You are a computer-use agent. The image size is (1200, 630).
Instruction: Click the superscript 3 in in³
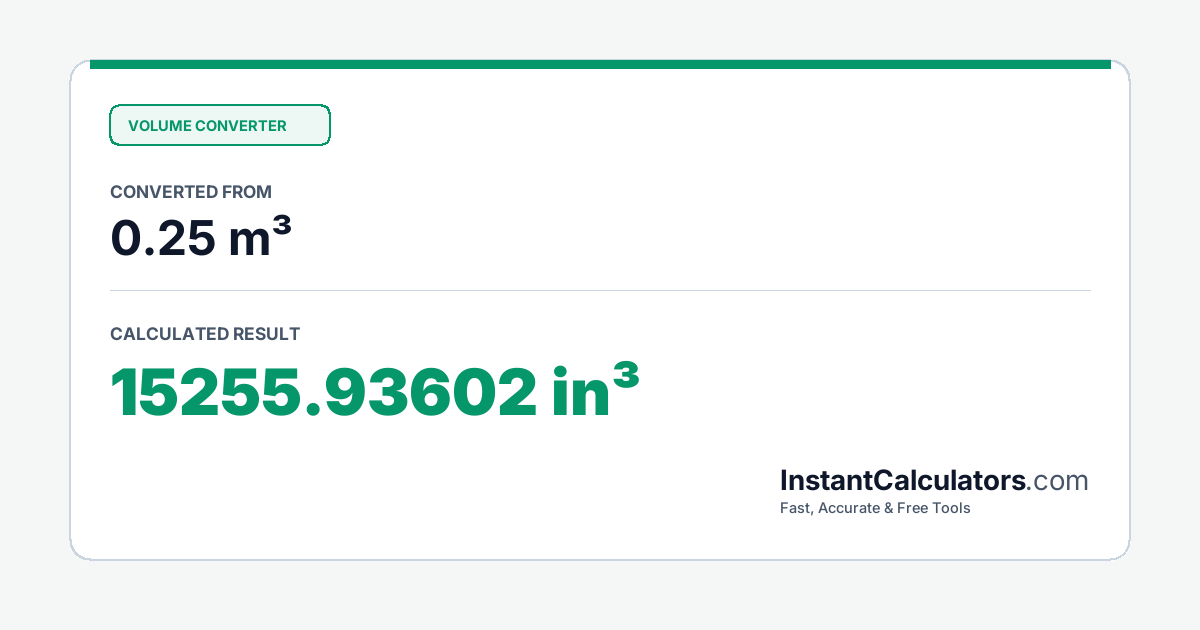coord(625,375)
